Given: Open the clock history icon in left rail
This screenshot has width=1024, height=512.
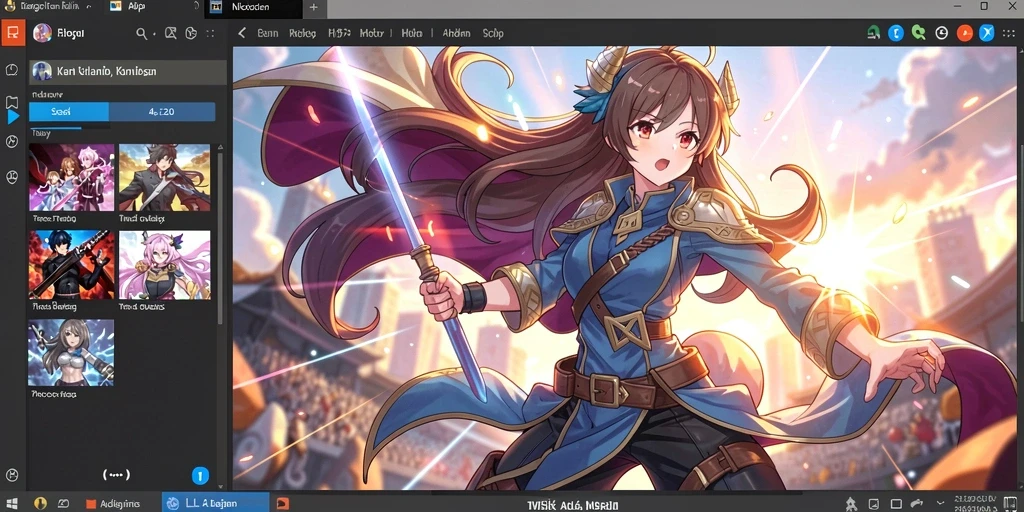Looking at the screenshot, I should pos(12,69).
